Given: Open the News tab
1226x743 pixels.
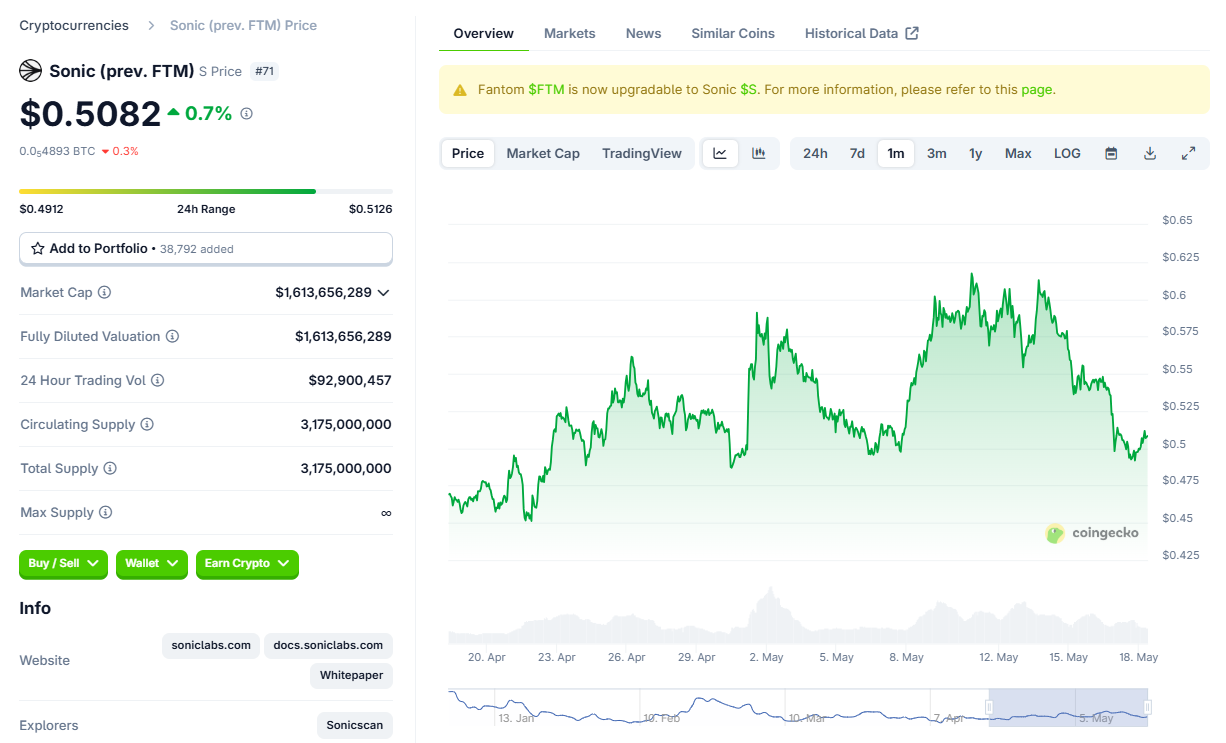Looking at the screenshot, I should (644, 33).
